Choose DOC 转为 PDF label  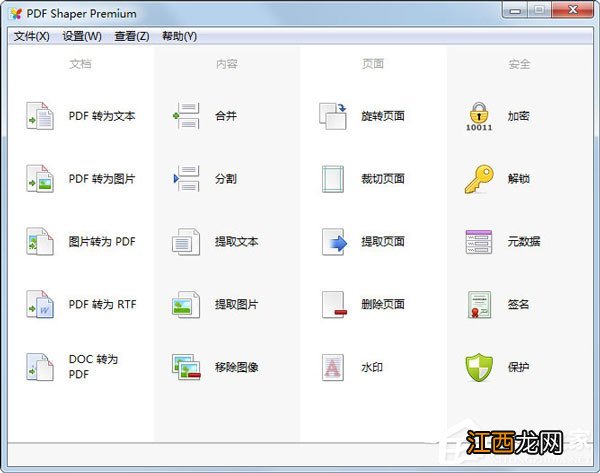click(93, 367)
